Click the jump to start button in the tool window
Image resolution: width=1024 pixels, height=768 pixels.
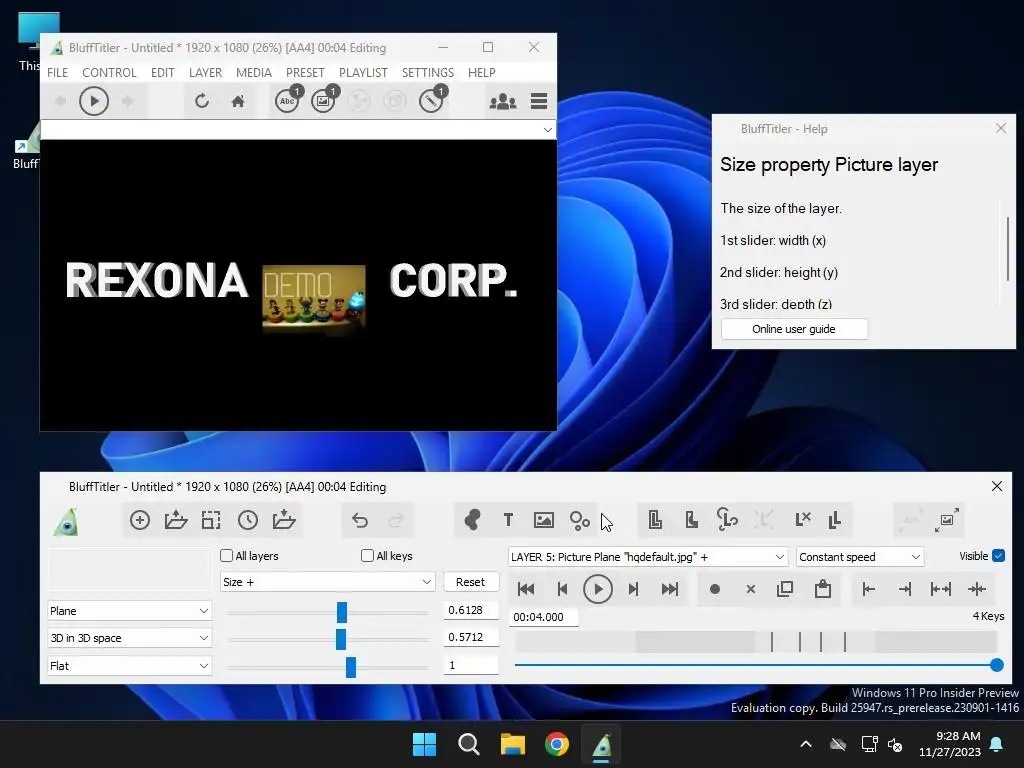(x=526, y=589)
